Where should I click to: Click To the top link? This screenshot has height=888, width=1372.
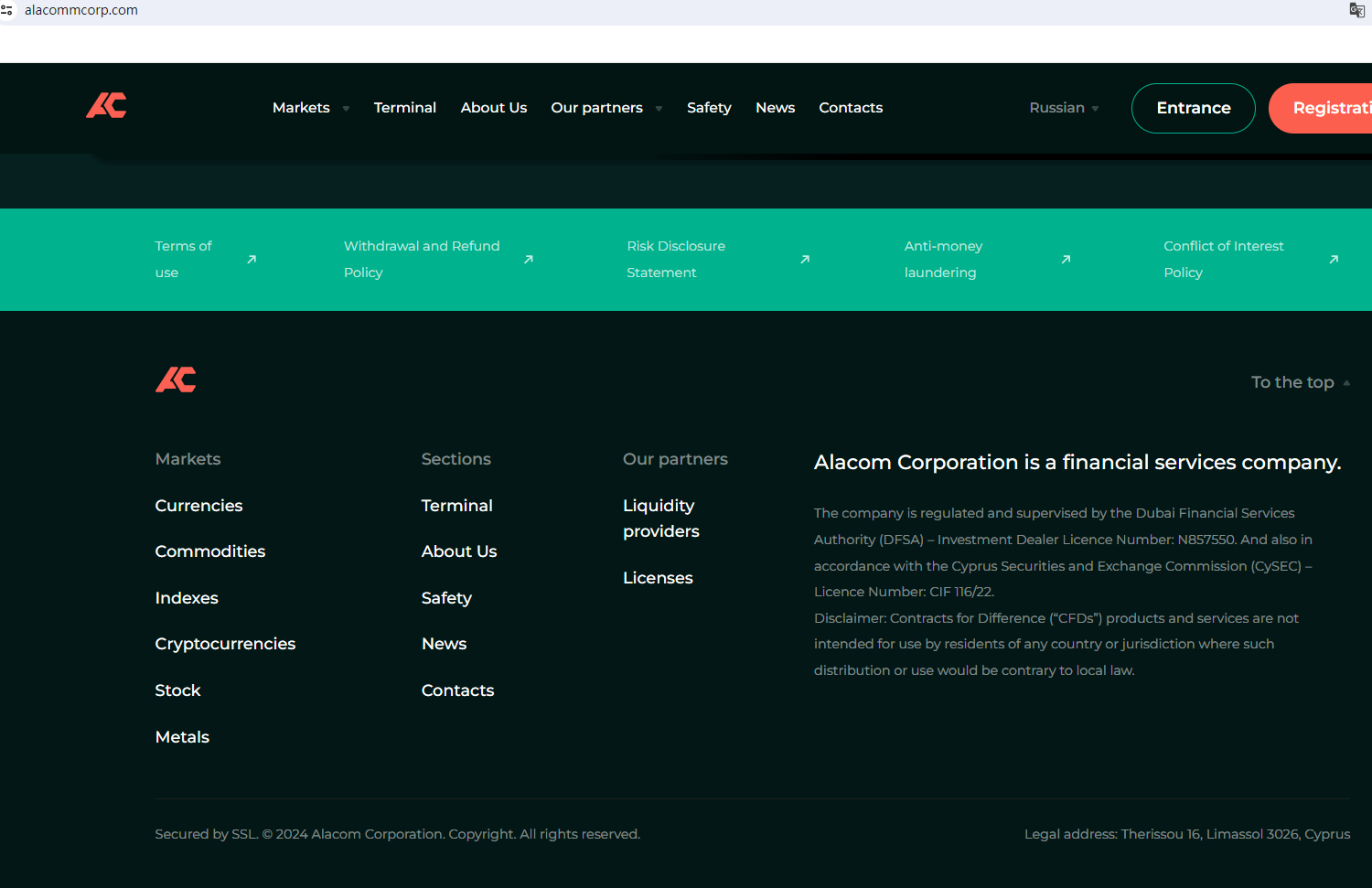click(x=1292, y=382)
